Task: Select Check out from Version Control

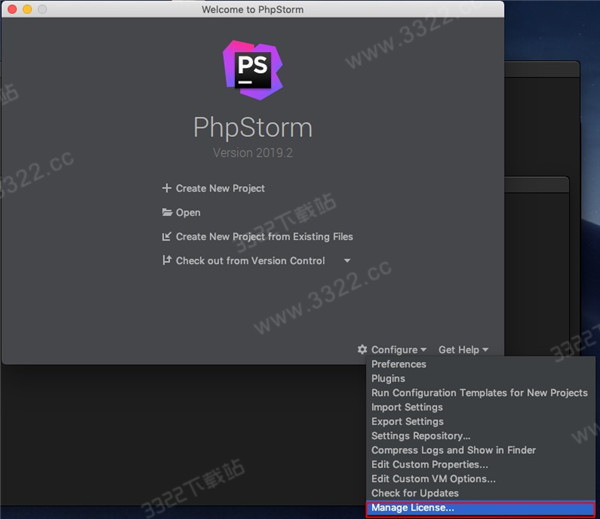Action: coord(250,261)
